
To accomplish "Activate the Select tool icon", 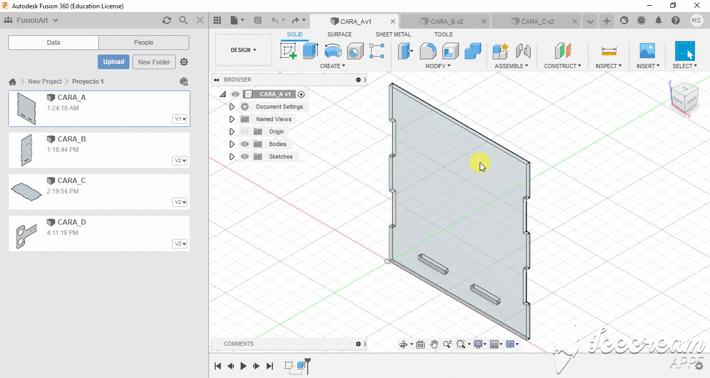I will 684,51.
